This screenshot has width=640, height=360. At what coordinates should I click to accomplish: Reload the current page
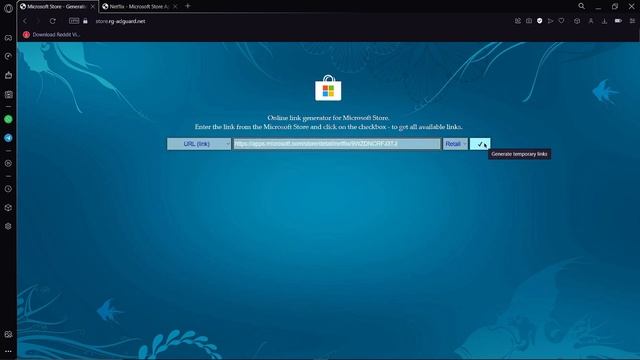click(53, 21)
